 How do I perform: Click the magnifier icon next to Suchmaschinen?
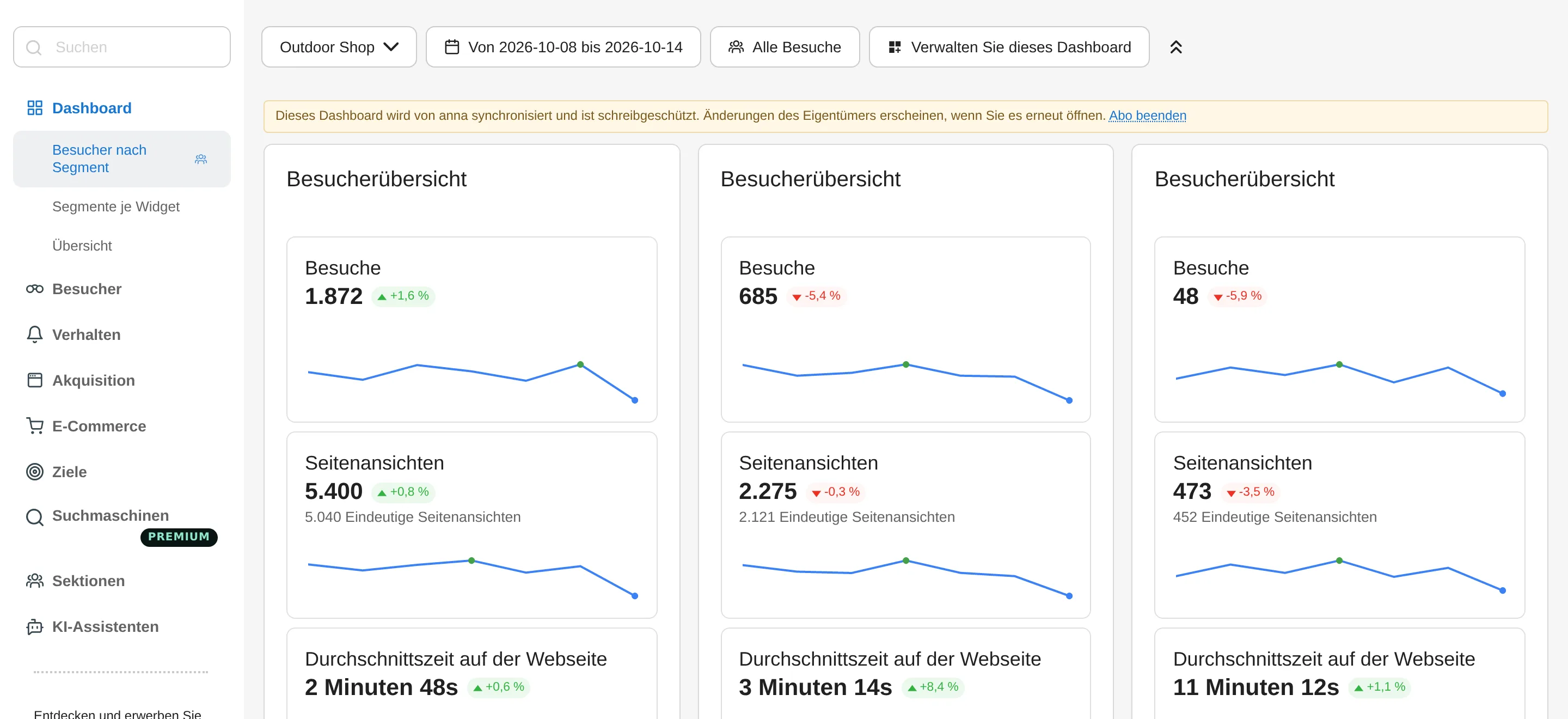click(x=35, y=517)
